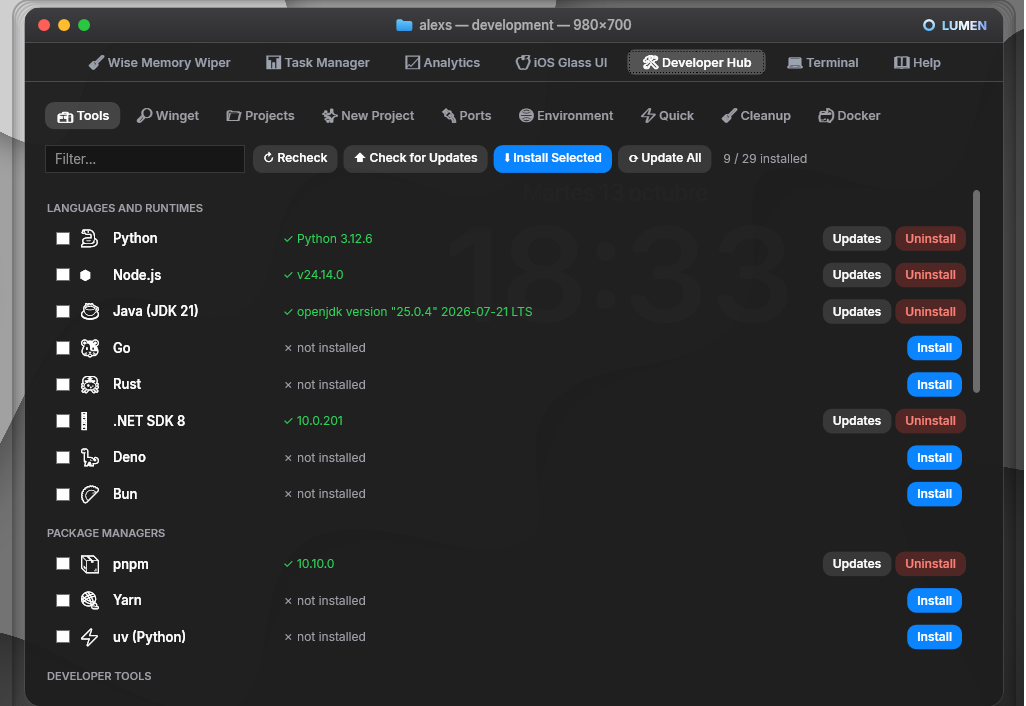Check the uv (Python) checkbox
The width and height of the screenshot is (1026, 706).
pyautogui.click(x=63, y=637)
